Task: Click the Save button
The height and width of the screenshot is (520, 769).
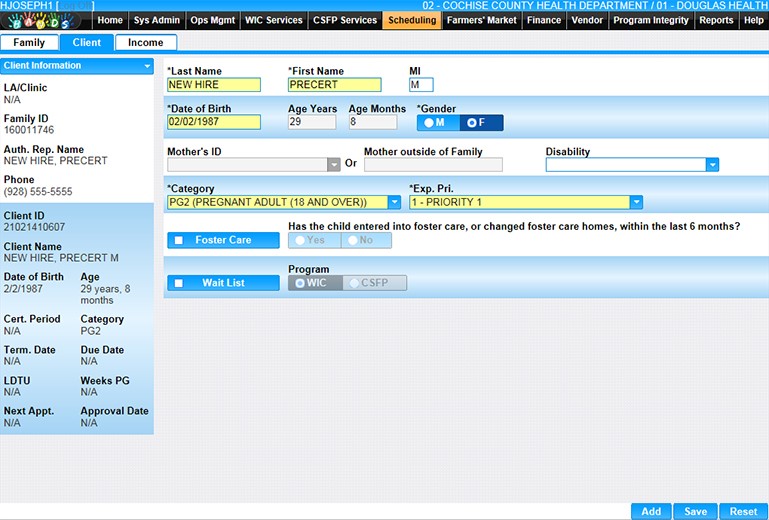Action: (695, 511)
